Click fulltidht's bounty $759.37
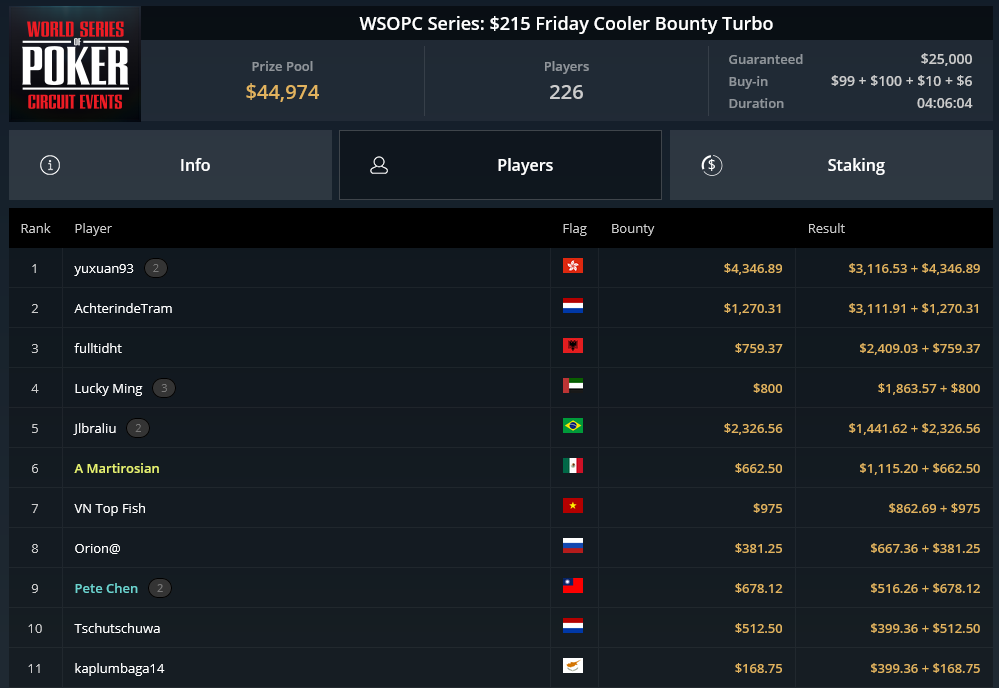 (x=758, y=348)
